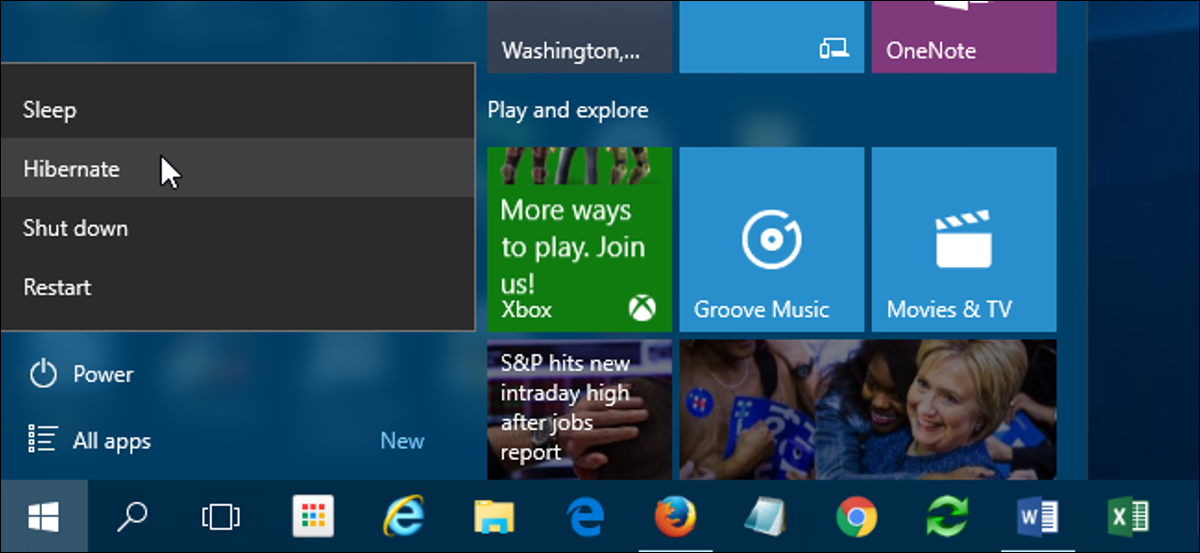Click the New label beside All apps
Screen dimensions: 1200x553
(x=402, y=440)
